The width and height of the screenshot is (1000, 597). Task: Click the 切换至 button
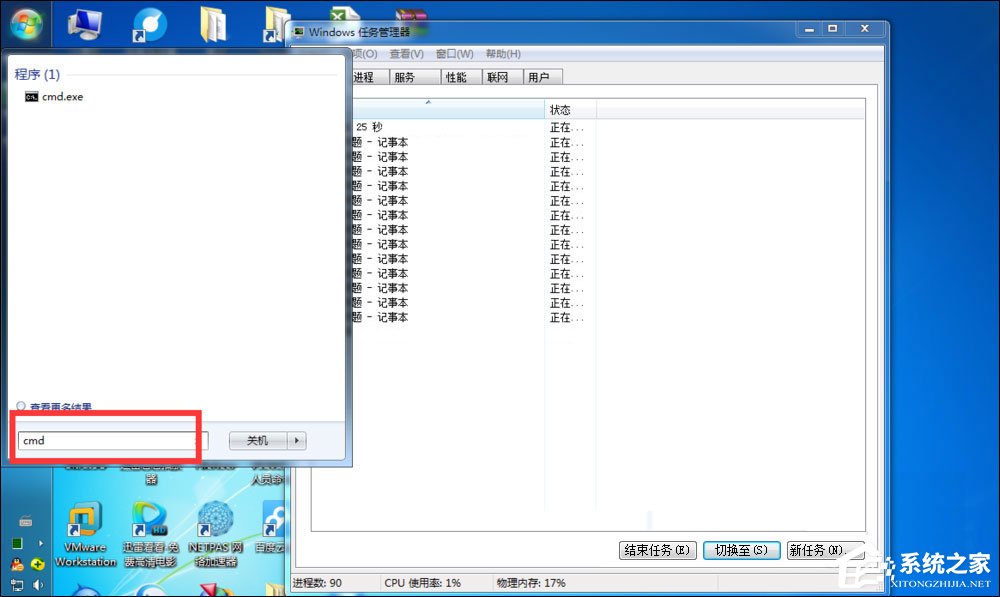click(x=742, y=550)
